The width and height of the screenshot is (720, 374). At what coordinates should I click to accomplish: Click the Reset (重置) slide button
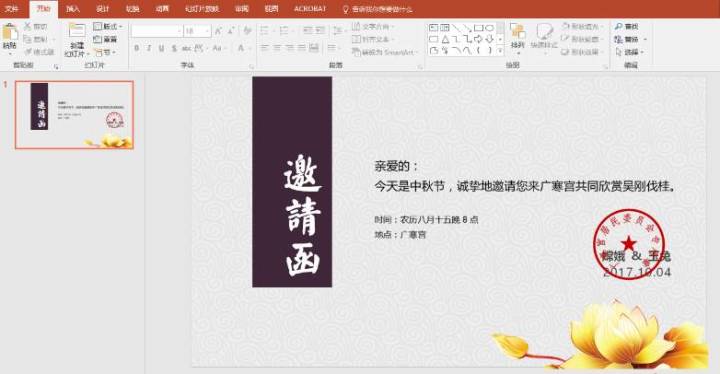[x=105, y=40]
